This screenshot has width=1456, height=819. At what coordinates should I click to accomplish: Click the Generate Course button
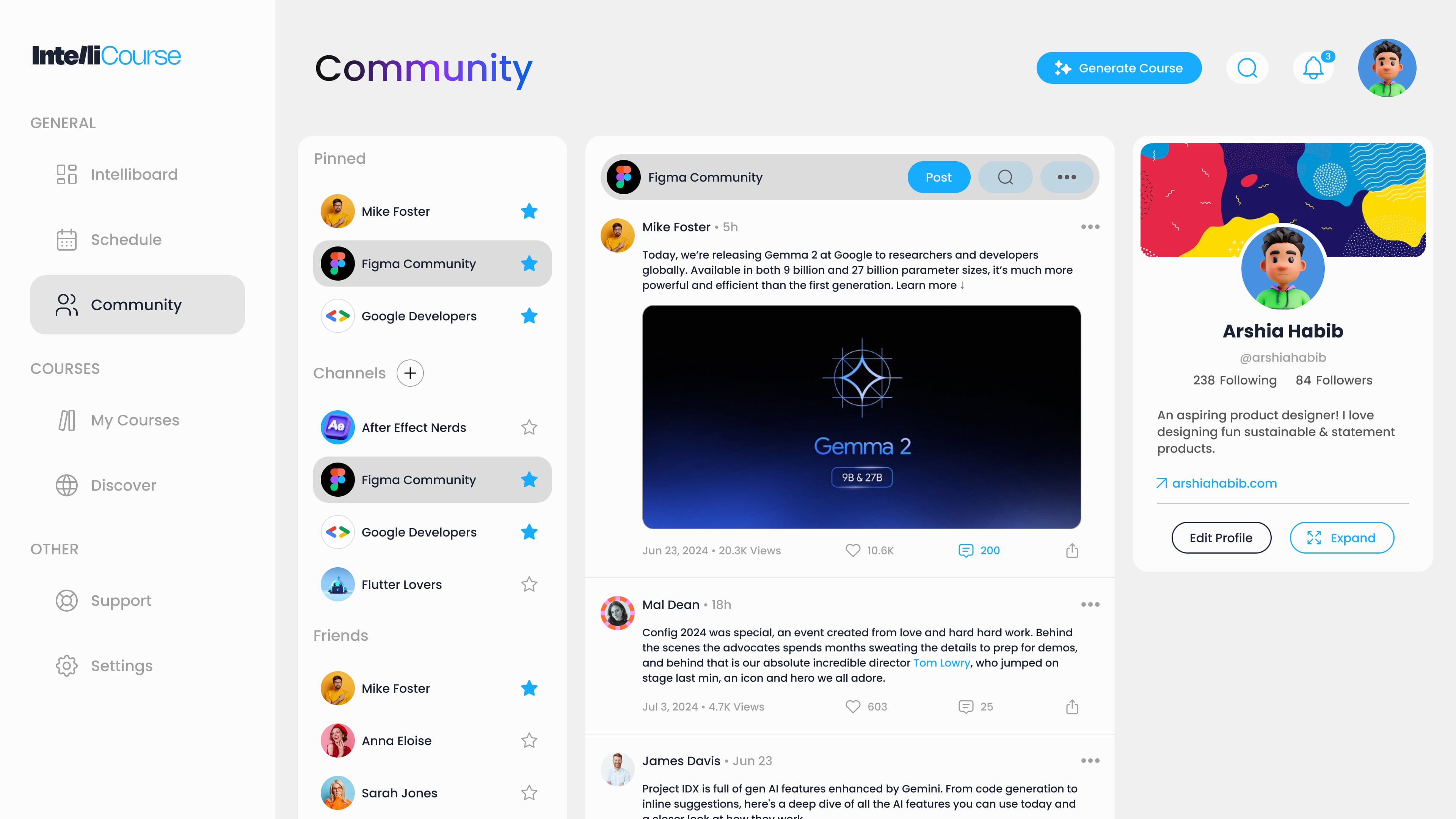click(x=1119, y=68)
